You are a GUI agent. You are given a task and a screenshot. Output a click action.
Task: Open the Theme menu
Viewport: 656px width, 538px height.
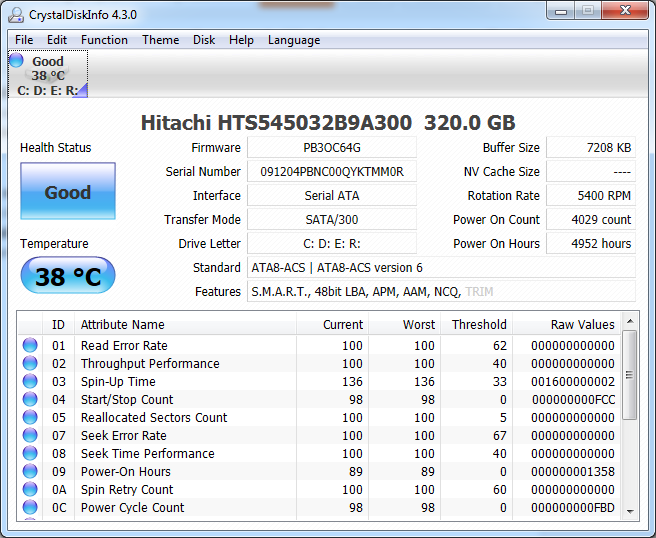160,40
